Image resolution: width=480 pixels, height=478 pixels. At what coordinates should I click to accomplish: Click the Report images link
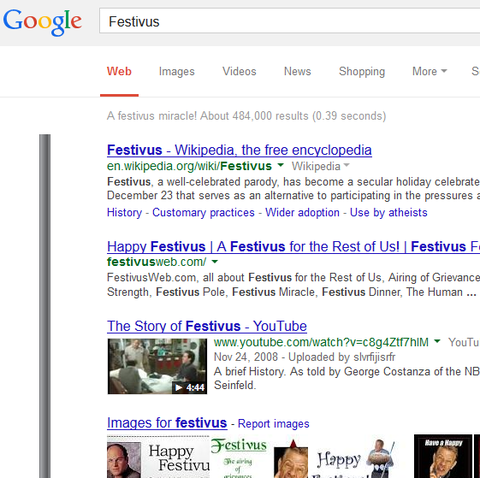(x=273, y=424)
